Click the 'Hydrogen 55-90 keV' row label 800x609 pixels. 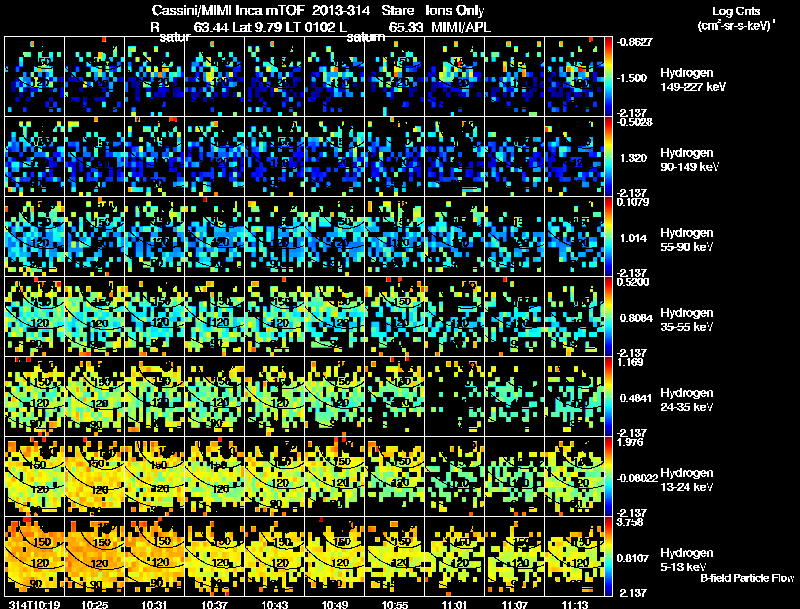[687, 240]
